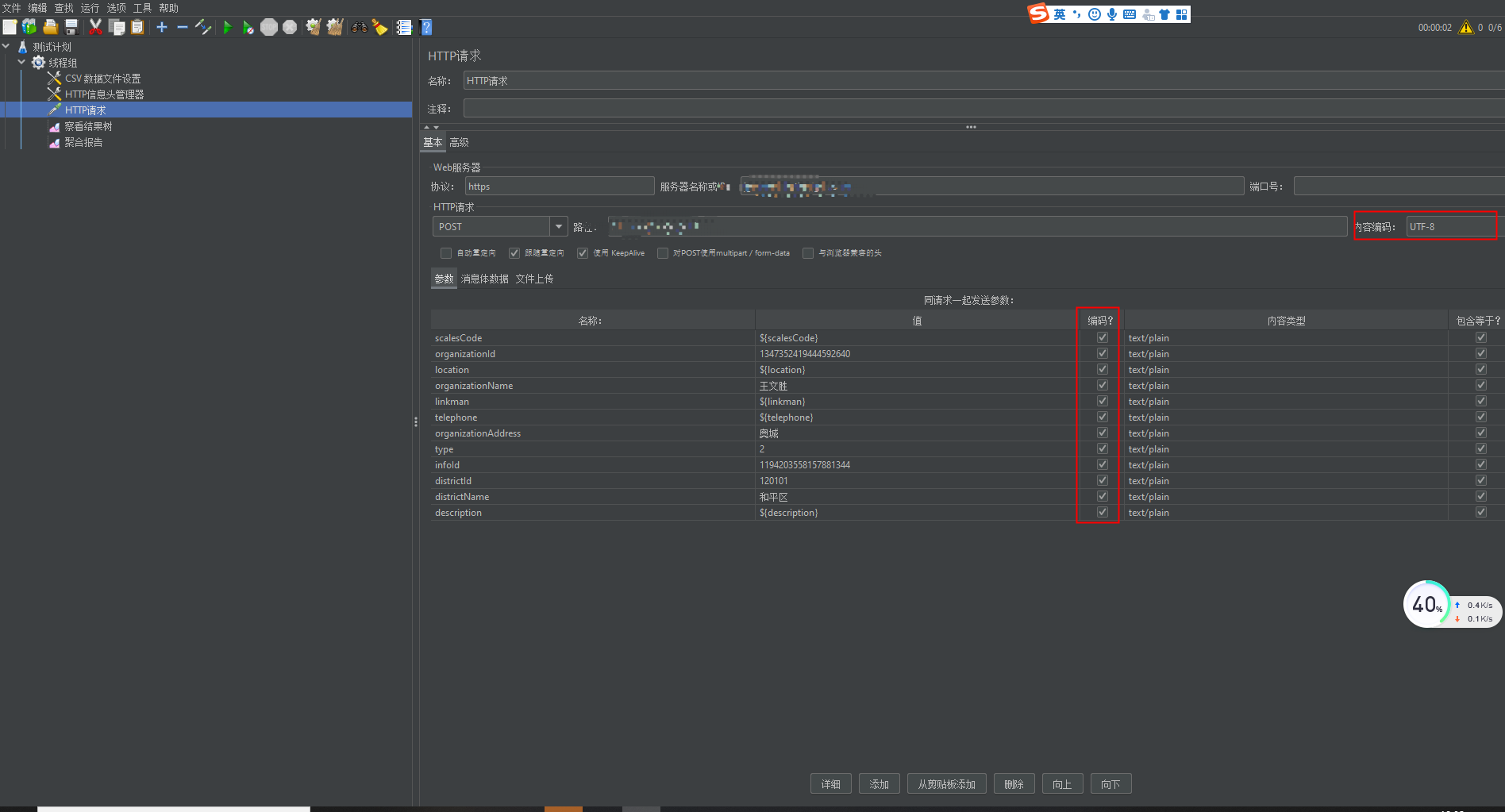The height and width of the screenshot is (812, 1505).
Task: Click the blue plus Expand All icon
Action: (x=162, y=27)
